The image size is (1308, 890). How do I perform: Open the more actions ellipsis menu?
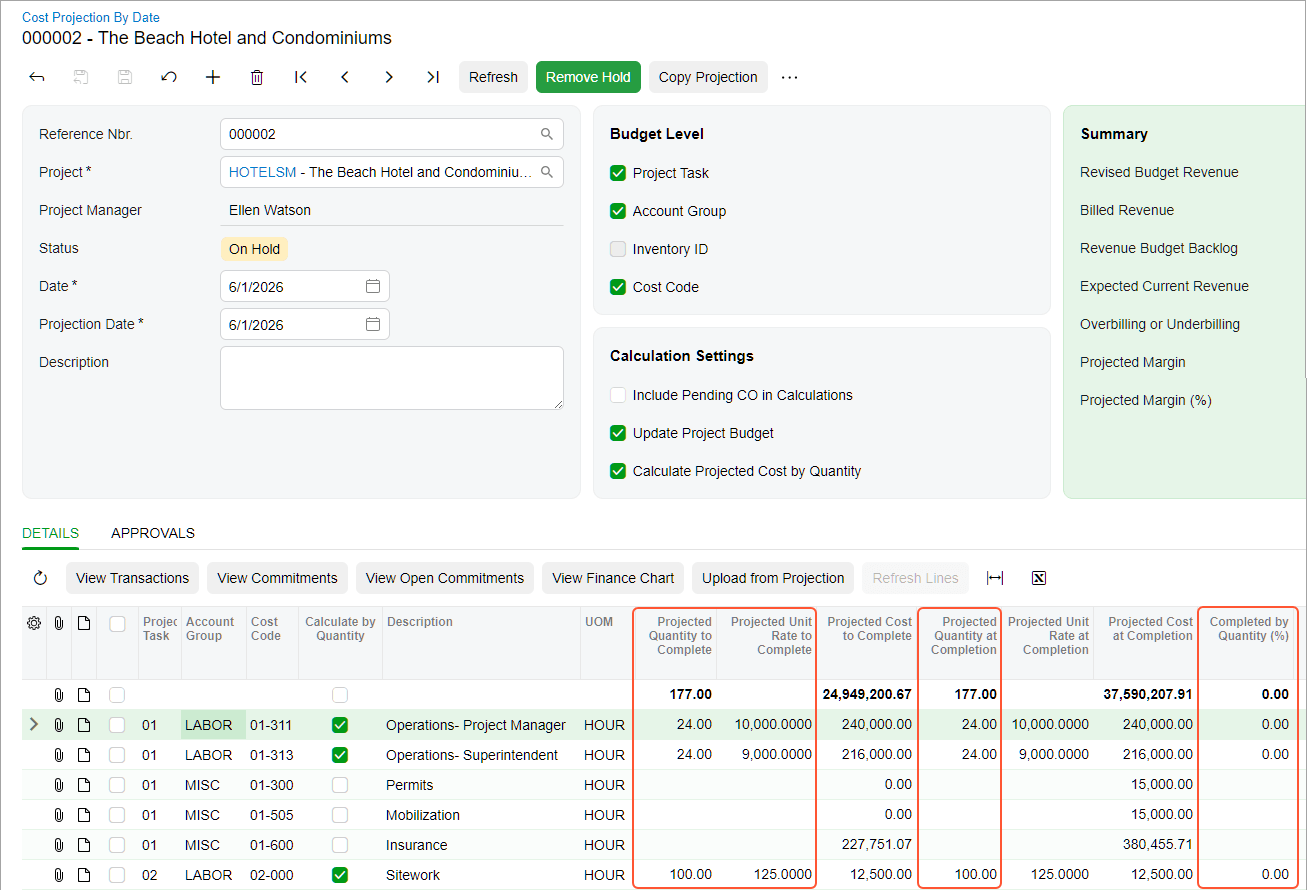(x=790, y=77)
